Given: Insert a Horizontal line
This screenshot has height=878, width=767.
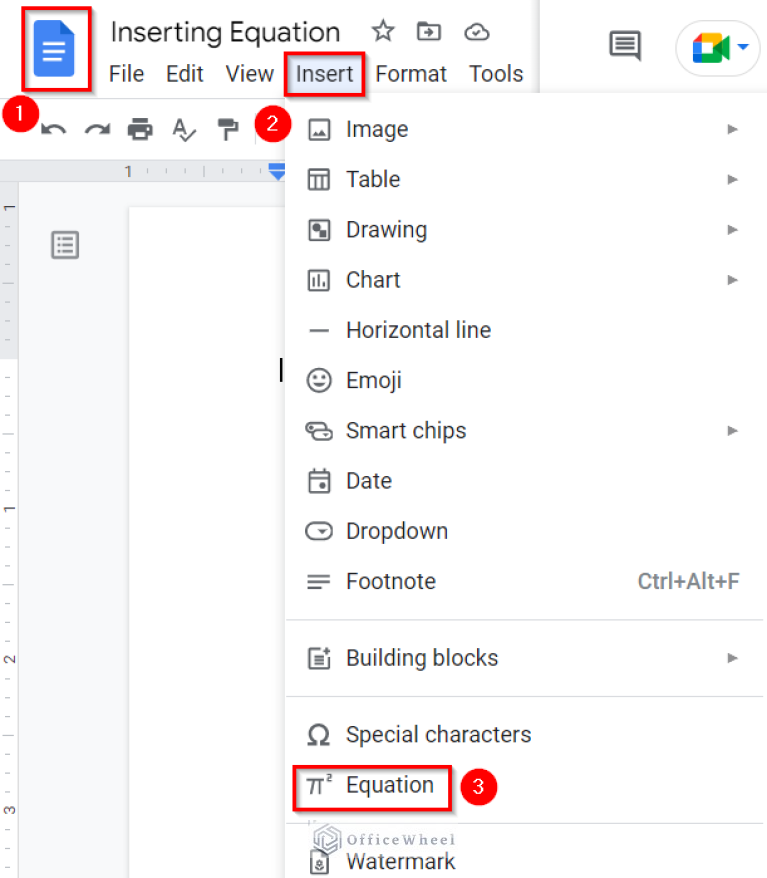Looking at the screenshot, I should pyautogui.click(x=418, y=329).
